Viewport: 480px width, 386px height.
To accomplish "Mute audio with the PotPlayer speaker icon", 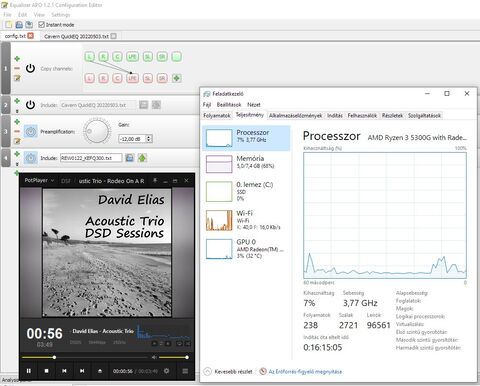I will point(154,357).
